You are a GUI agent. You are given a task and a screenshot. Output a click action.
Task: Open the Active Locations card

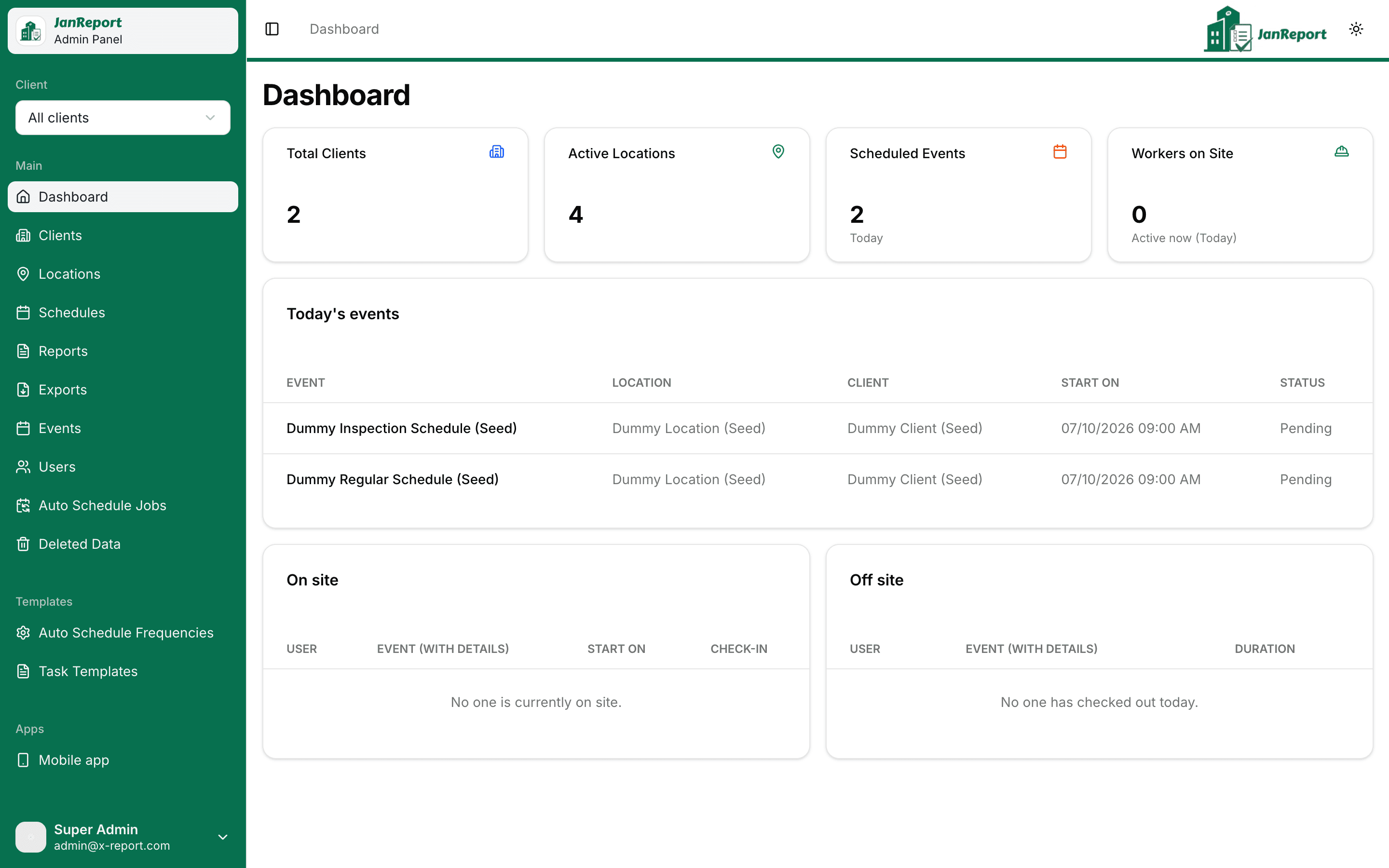tap(677, 195)
